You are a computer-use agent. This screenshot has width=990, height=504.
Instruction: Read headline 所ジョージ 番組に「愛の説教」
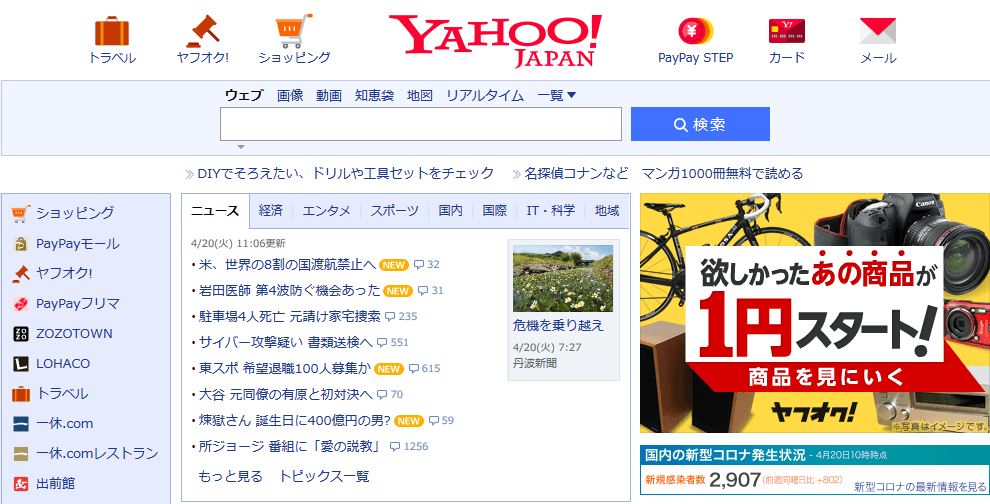click(x=291, y=447)
